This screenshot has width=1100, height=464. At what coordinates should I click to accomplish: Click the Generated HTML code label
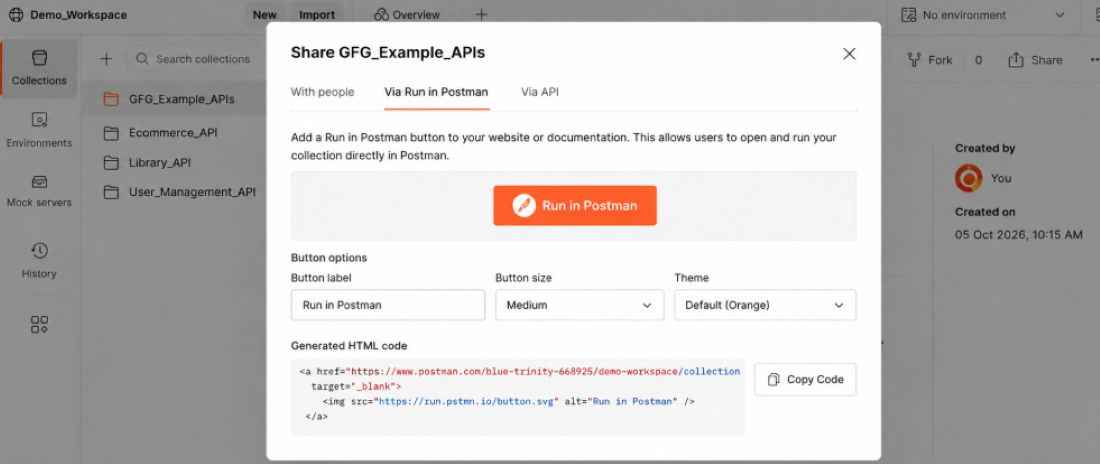(349, 345)
